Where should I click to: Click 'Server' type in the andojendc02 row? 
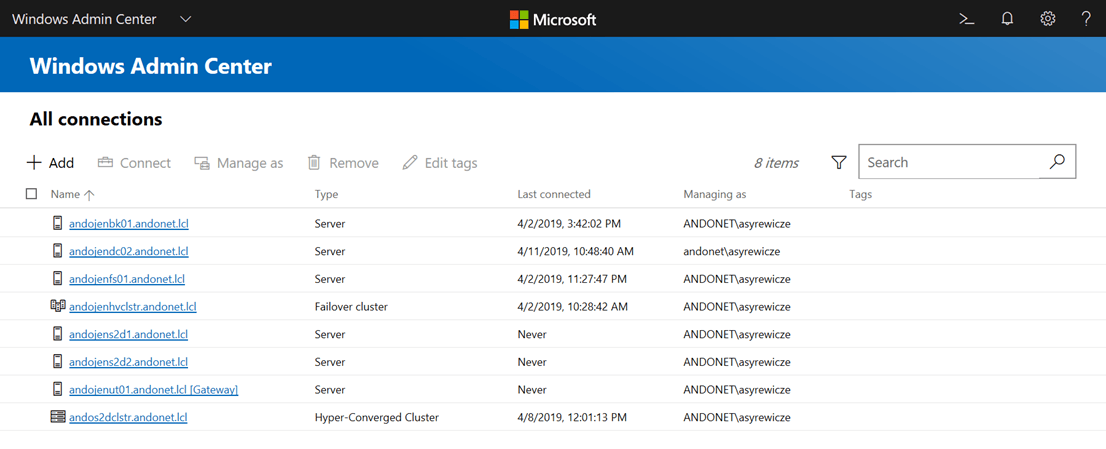click(330, 252)
